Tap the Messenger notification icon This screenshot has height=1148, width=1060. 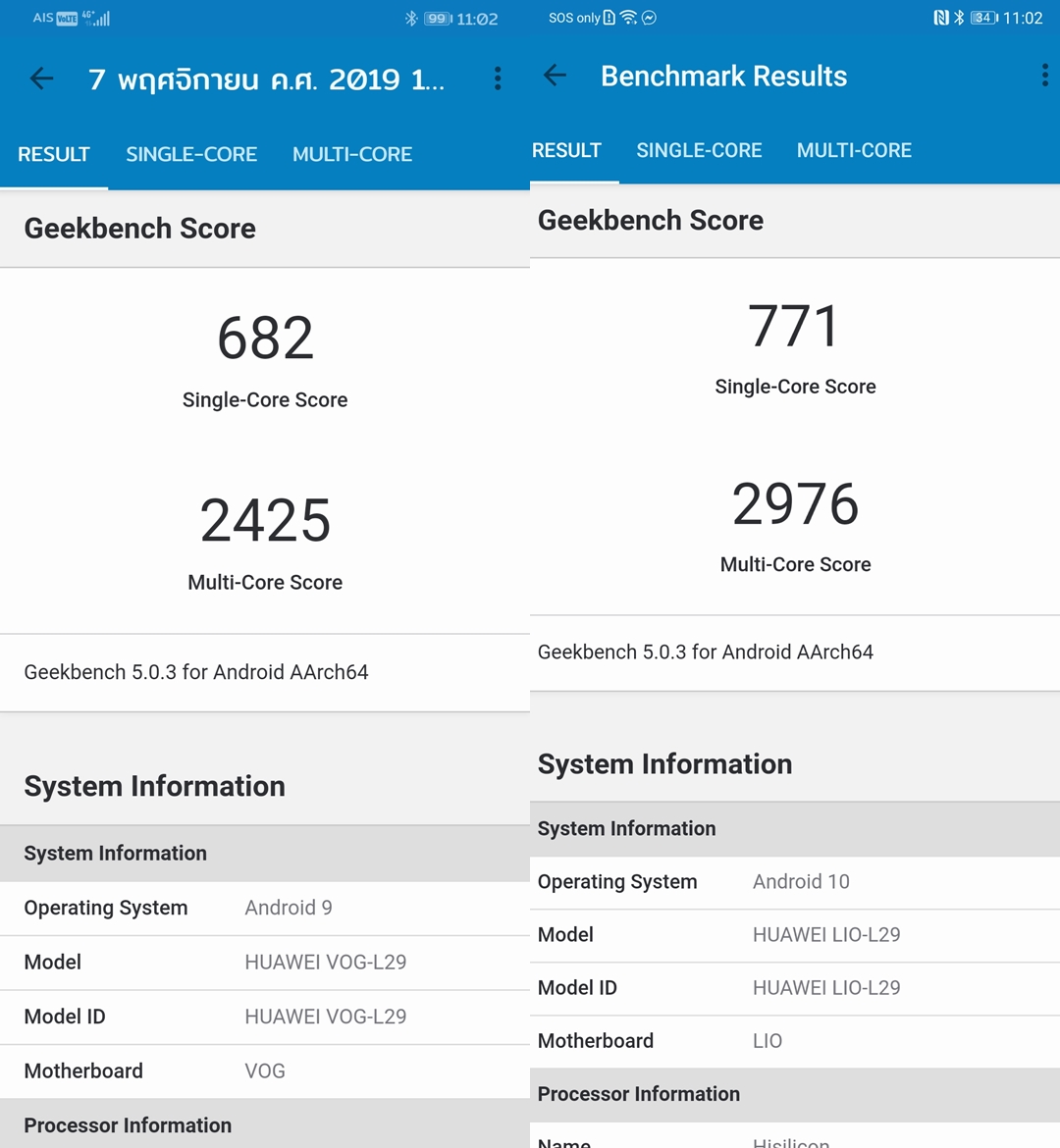pos(649,18)
